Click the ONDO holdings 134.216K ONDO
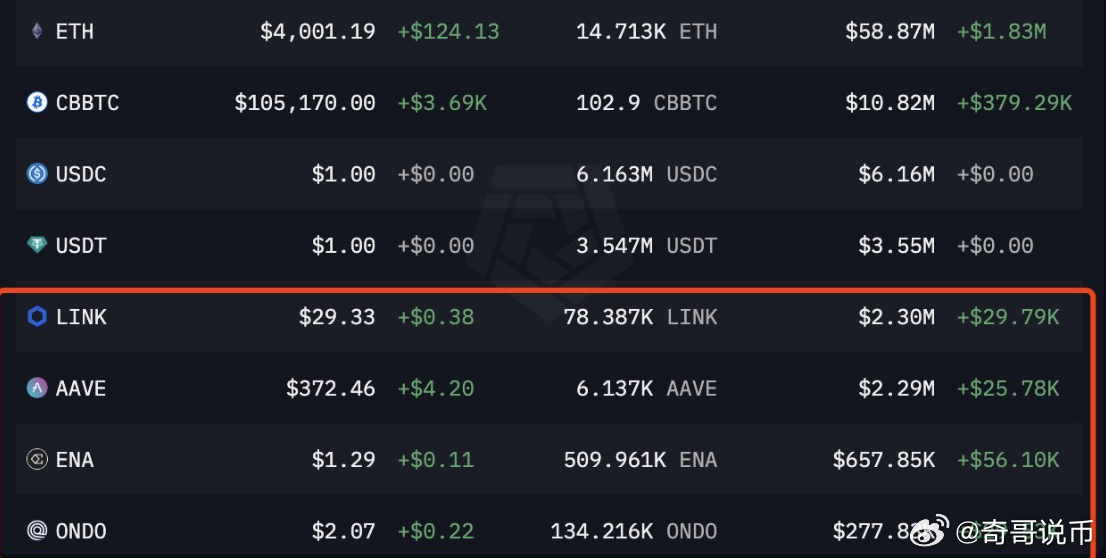Viewport: 1106px width, 558px height. (633, 531)
